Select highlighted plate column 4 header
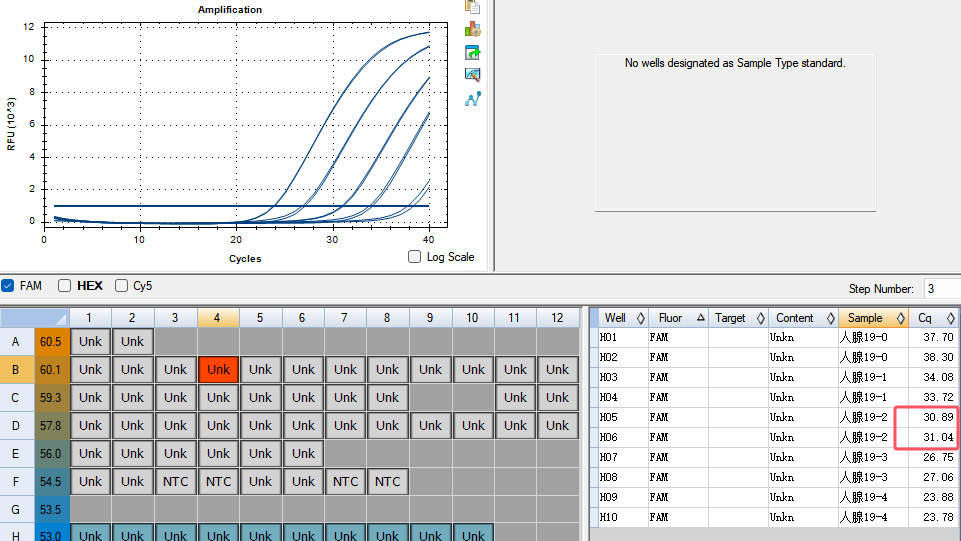The image size is (961, 541). click(x=218, y=318)
